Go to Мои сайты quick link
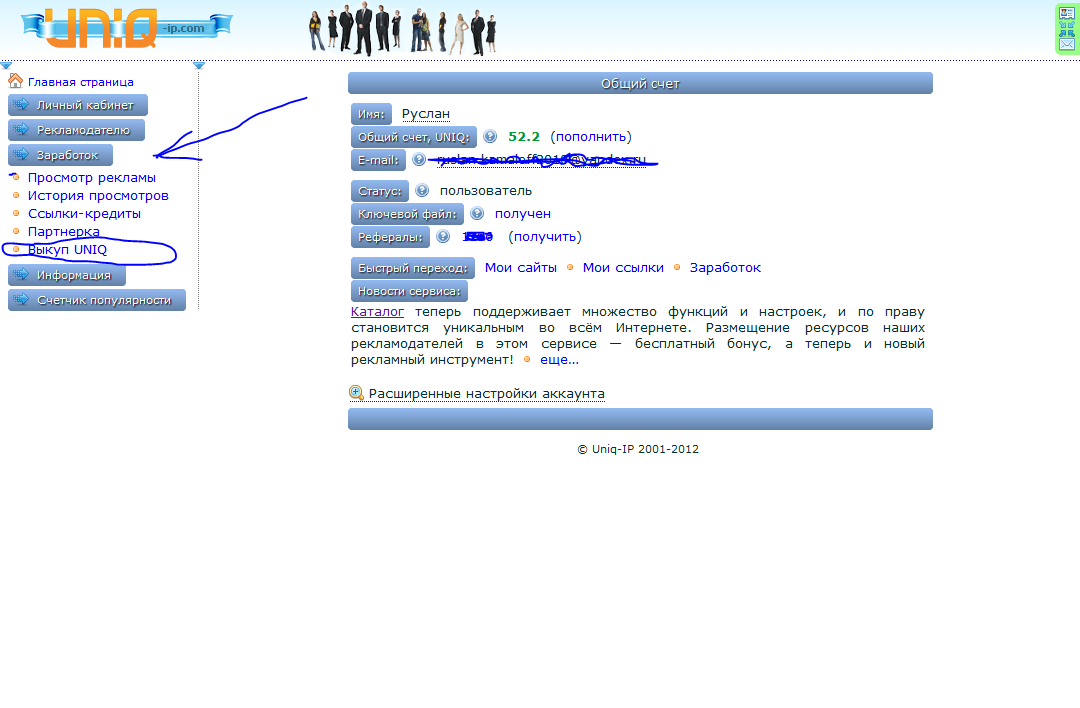Viewport: 1080px width, 708px height. click(x=521, y=267)
